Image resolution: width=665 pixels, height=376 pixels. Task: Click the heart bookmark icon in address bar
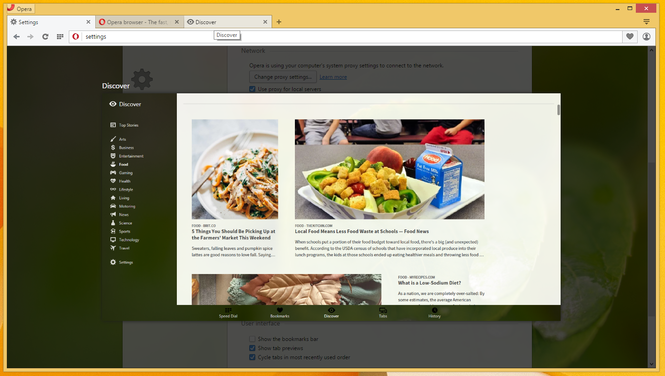click(x=629, y=36)
